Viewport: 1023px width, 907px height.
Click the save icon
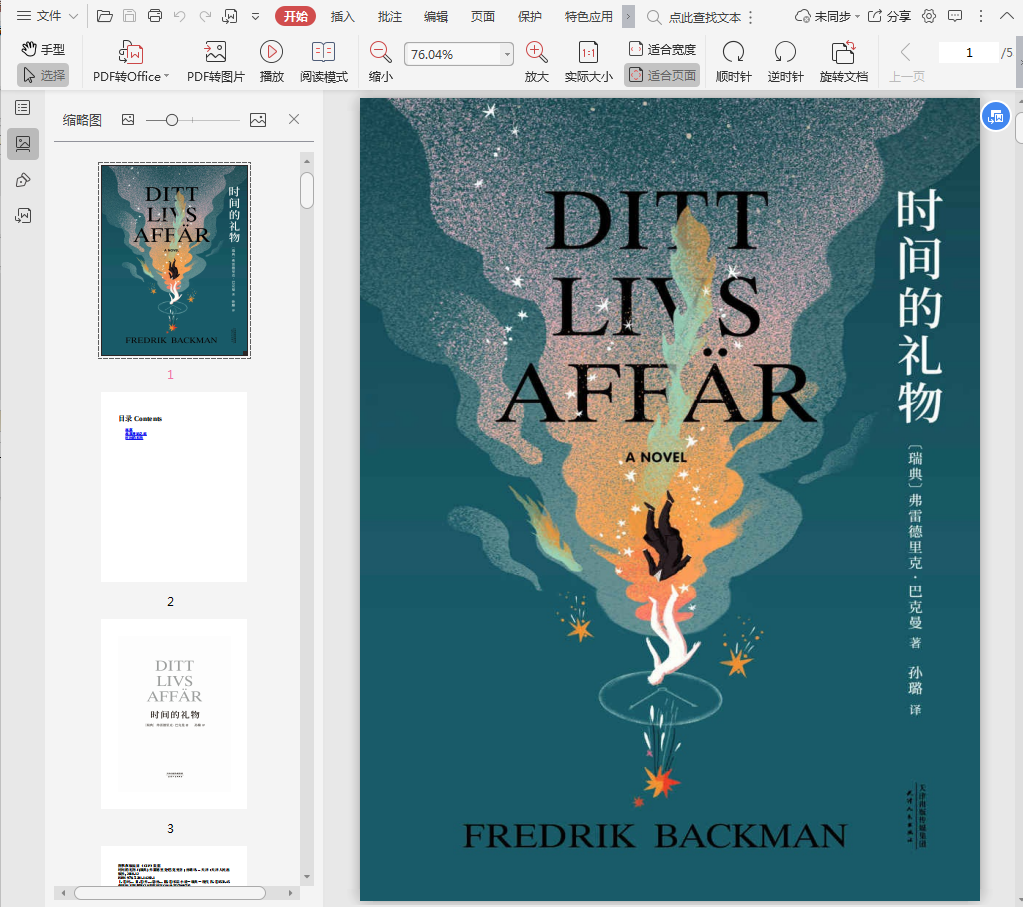tap(130, 16)
